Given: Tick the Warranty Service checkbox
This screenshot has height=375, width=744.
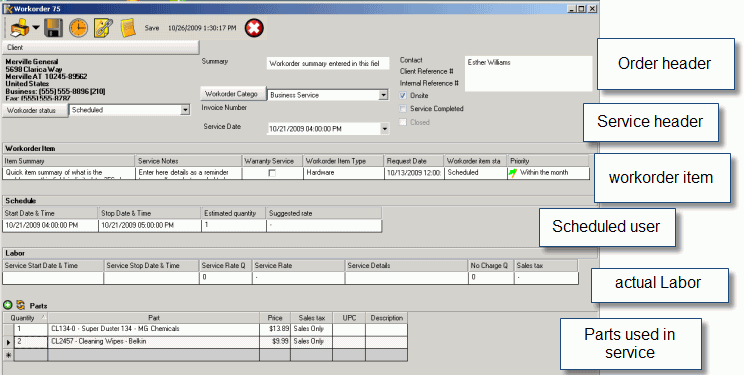Looking at the screenshot, I should (272, 173).
